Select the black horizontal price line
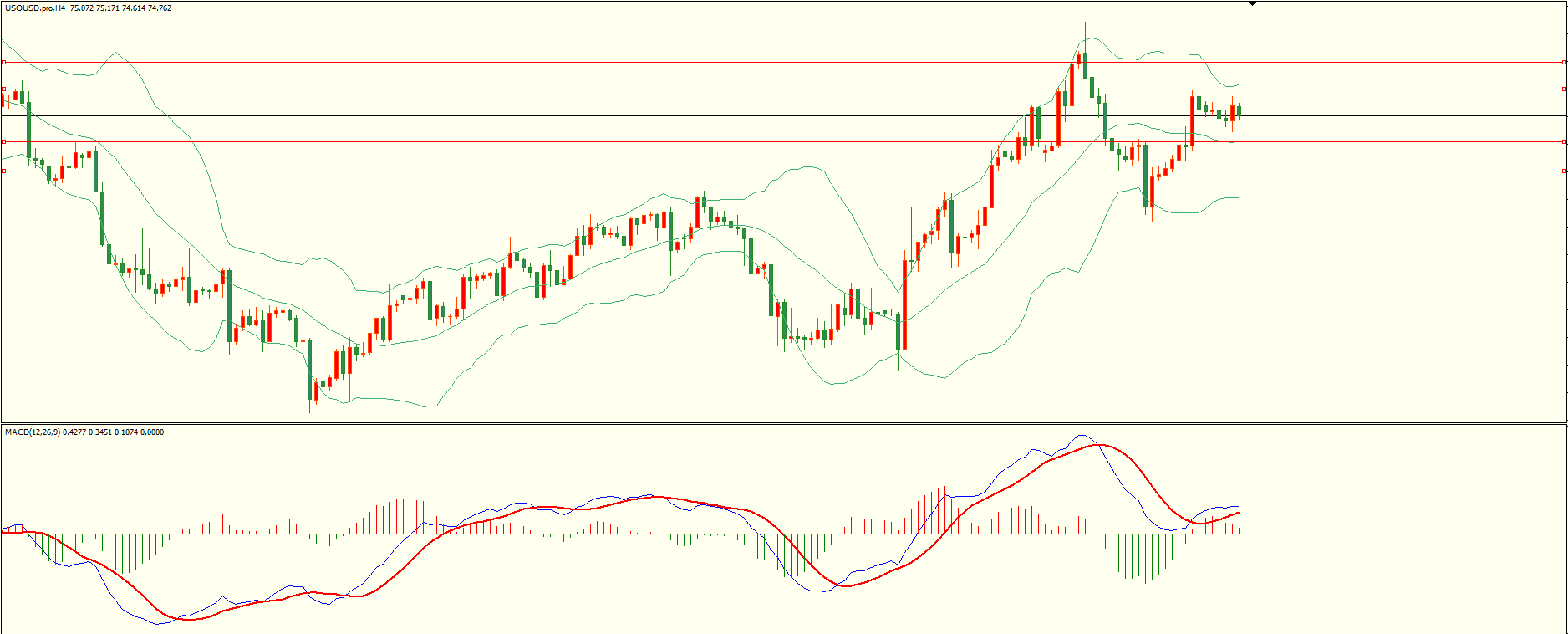This screenshot has width=1568, height=634. pos(784,115)
